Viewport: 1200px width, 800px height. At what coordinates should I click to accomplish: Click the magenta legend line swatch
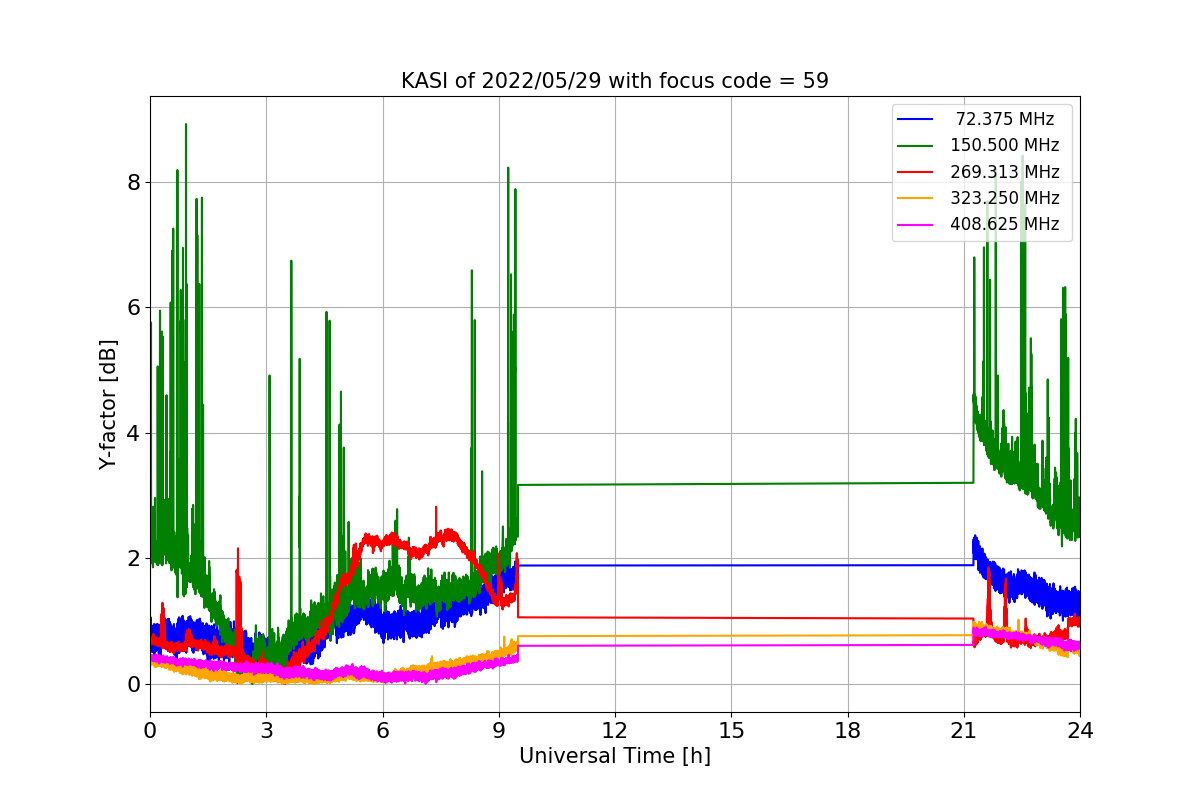pos(915,224)
